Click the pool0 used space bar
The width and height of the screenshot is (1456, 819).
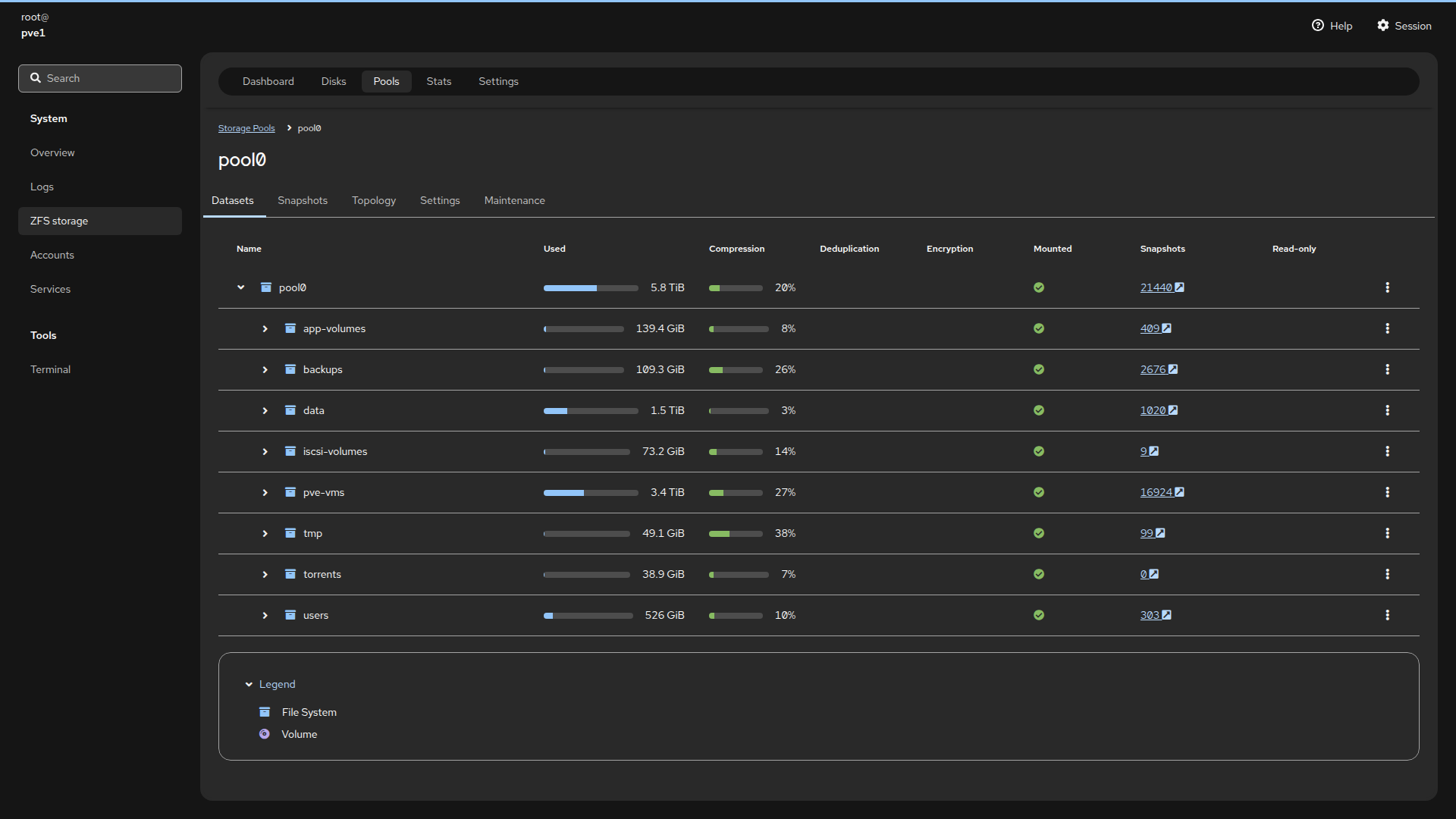pos(590,288)
